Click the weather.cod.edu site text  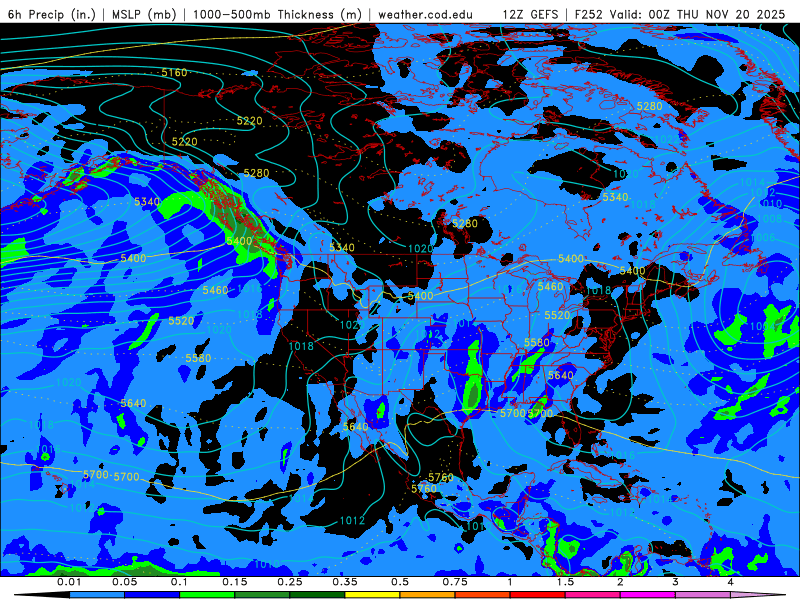coord(425,15)
